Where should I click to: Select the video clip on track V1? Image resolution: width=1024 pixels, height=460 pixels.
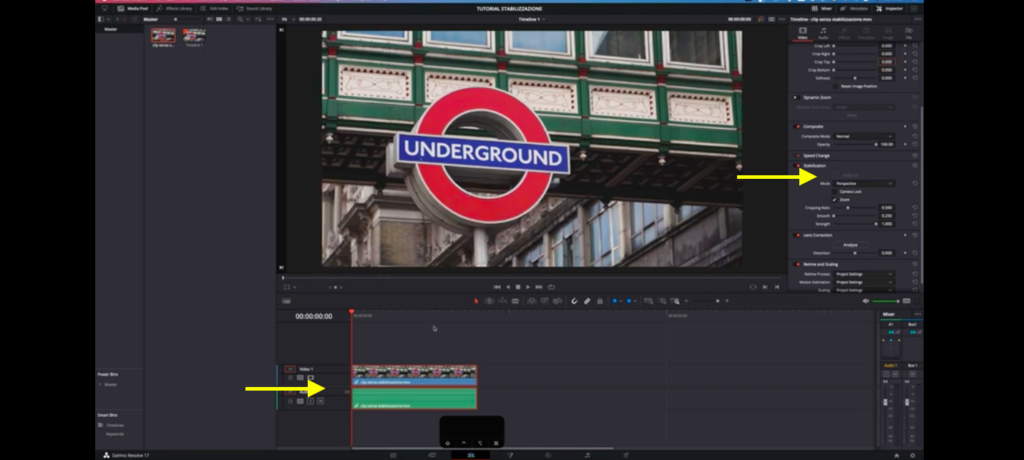coord(414,376)
